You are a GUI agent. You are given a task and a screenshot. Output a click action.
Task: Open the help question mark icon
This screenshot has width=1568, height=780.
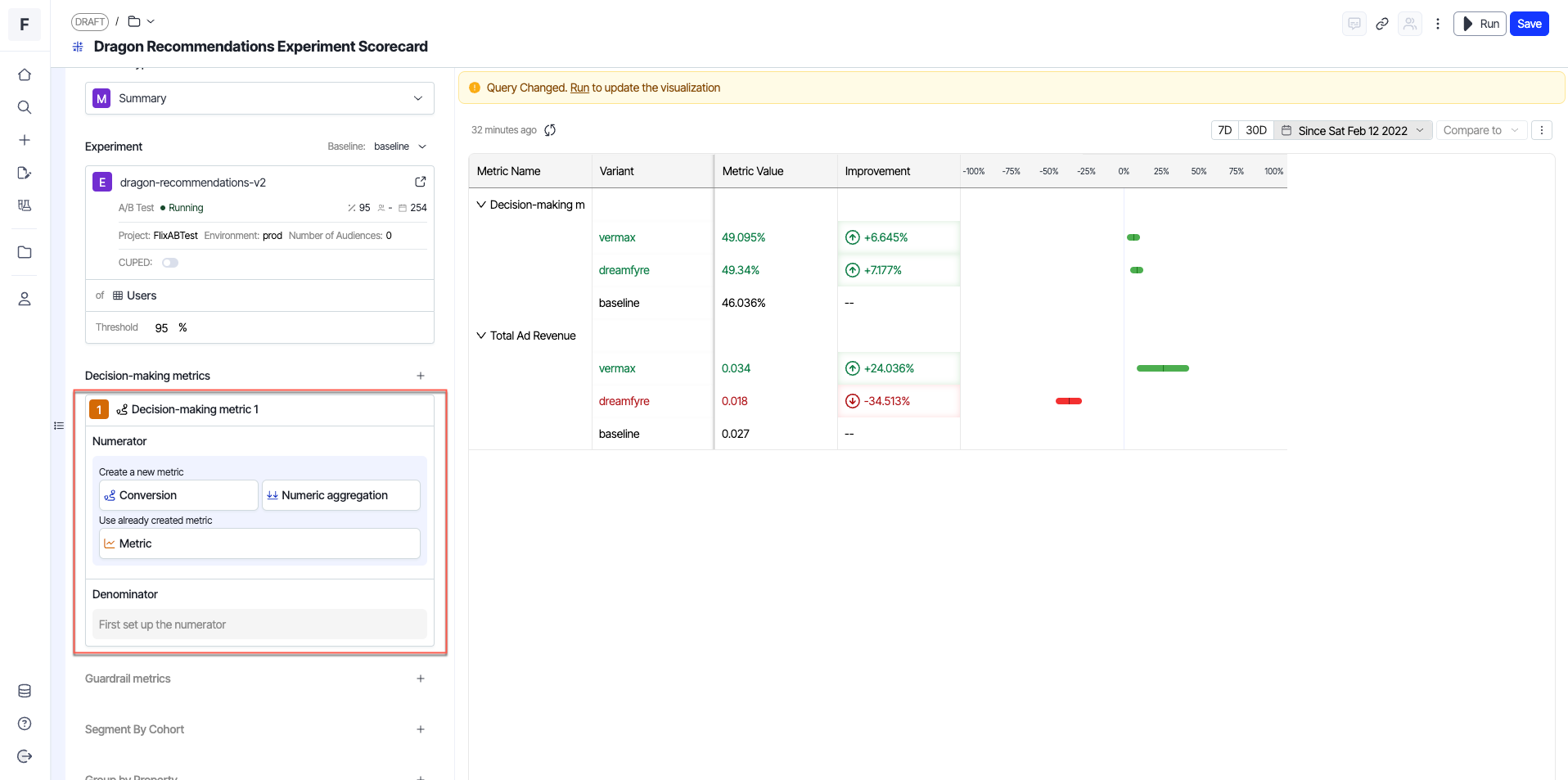click(x=25, y=724)
